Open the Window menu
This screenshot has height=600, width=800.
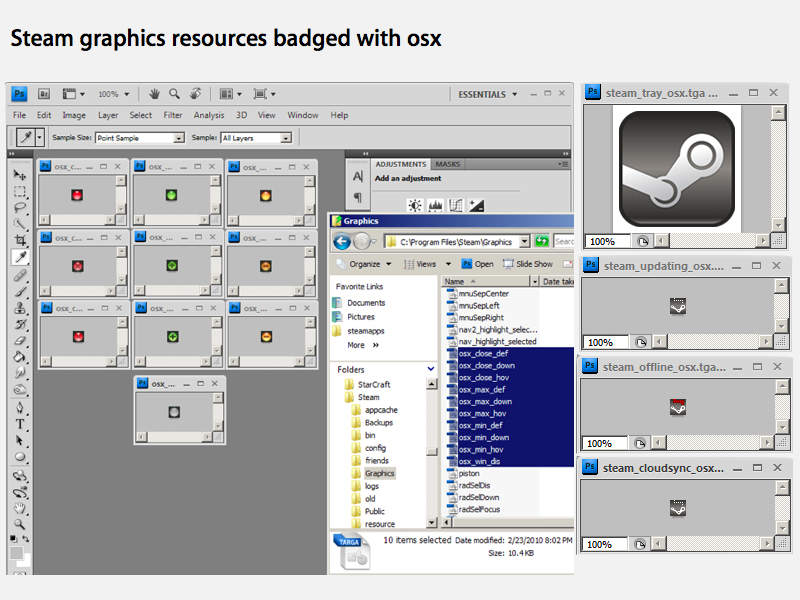click(x=303, y=115)
